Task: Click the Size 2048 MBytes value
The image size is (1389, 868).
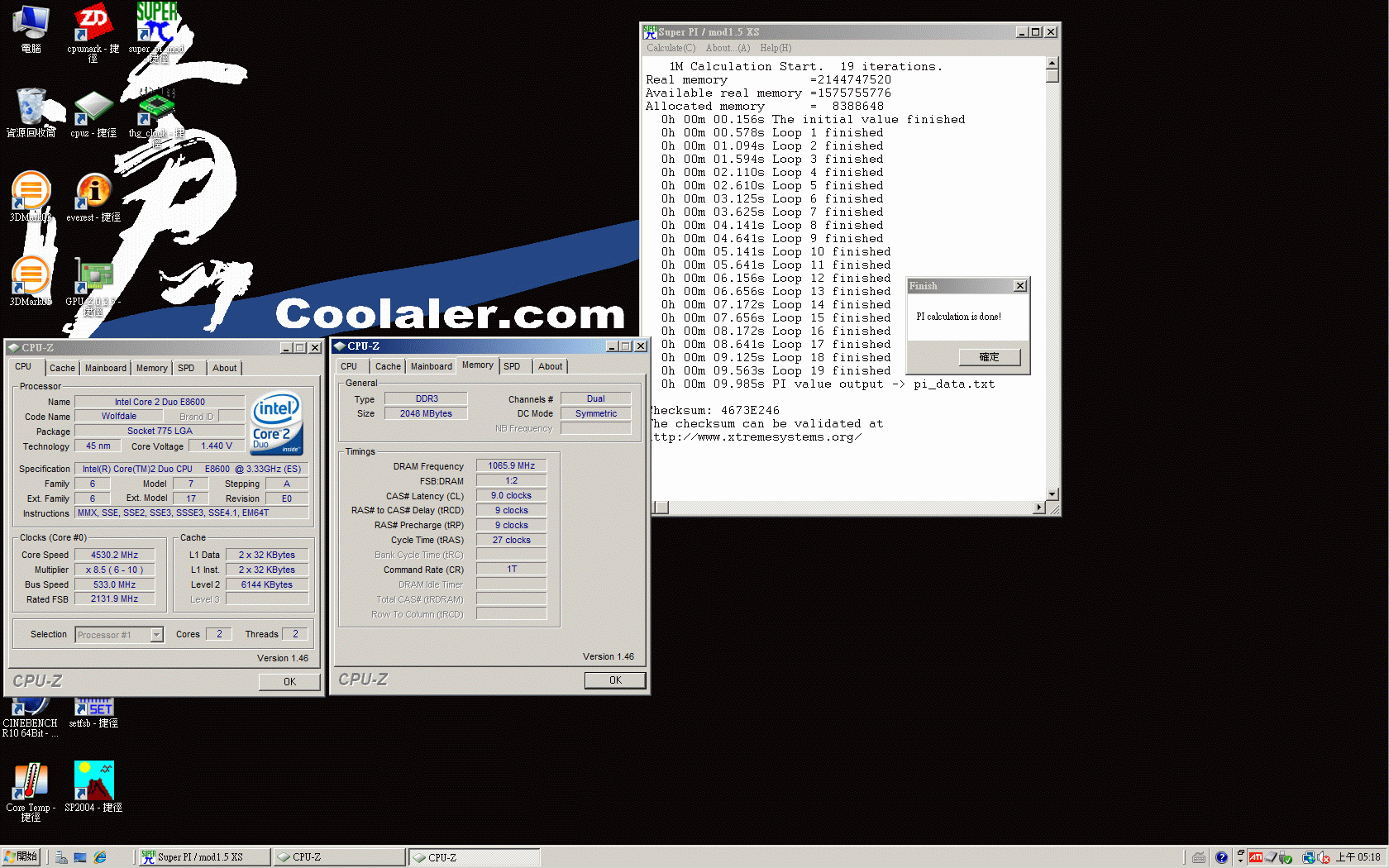Action: 426,414
